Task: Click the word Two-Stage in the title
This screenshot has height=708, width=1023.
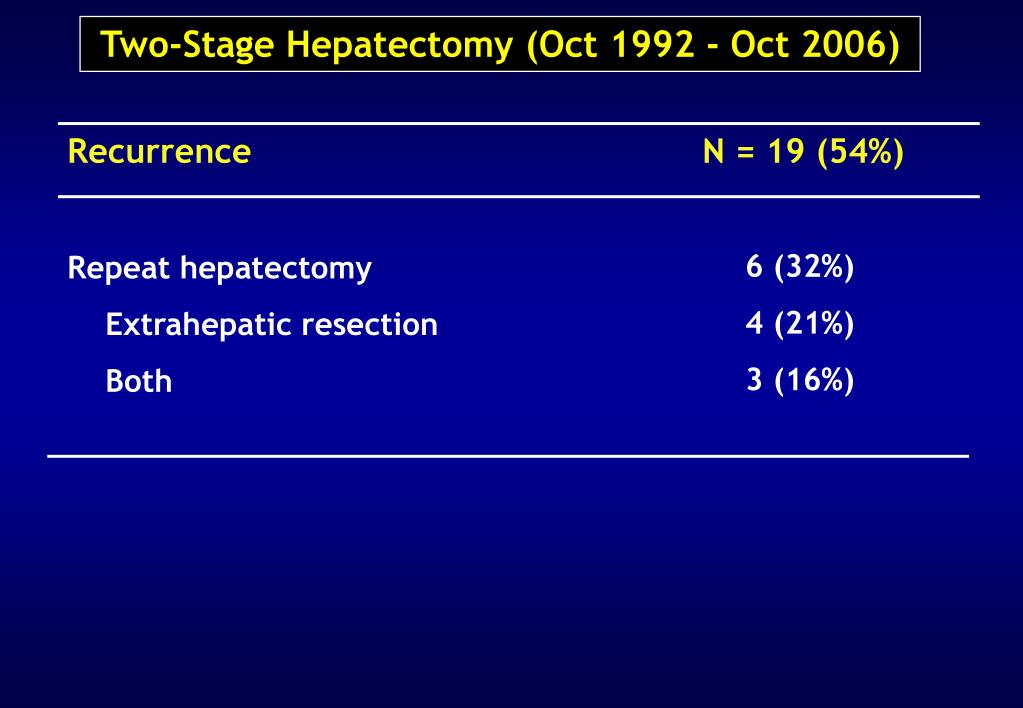Action: [x=189, y=46]
